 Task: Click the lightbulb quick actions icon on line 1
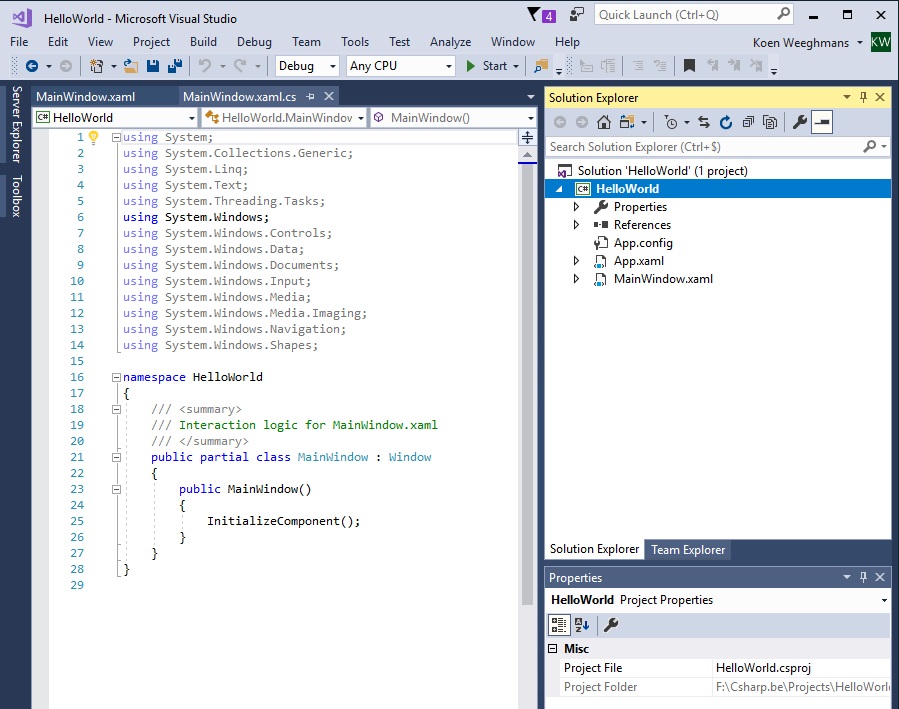click(93, 137)
